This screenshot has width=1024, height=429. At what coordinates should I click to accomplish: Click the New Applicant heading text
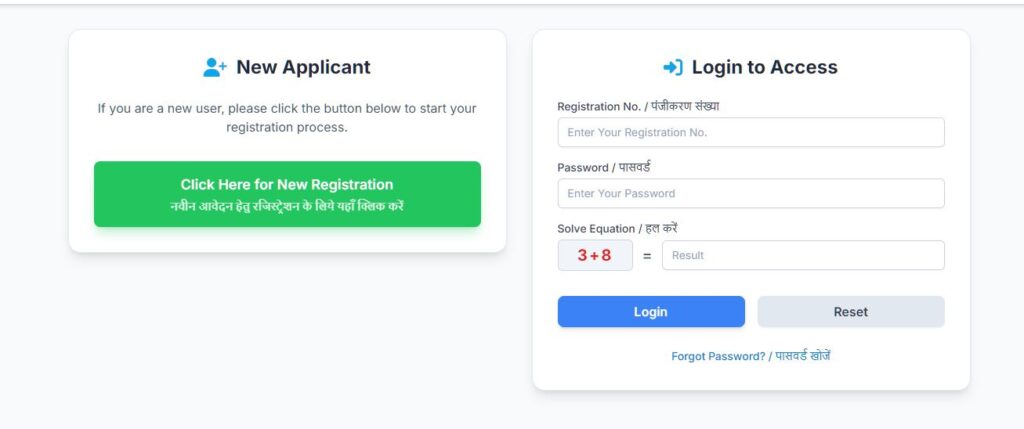(x=303, y=68)
